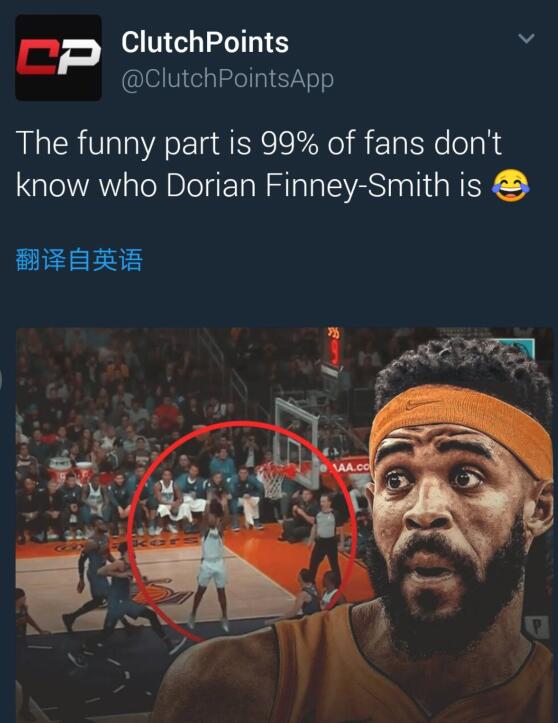
Task: Open the attached basketball photo
Action: (285, 525)
